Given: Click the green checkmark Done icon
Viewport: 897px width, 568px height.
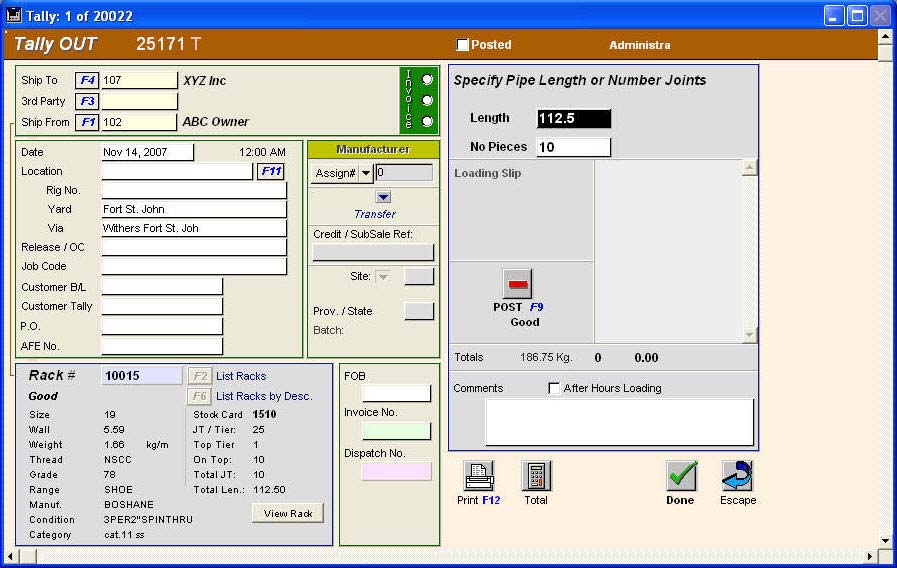Looking at the screenshot, I should [681, 475].
